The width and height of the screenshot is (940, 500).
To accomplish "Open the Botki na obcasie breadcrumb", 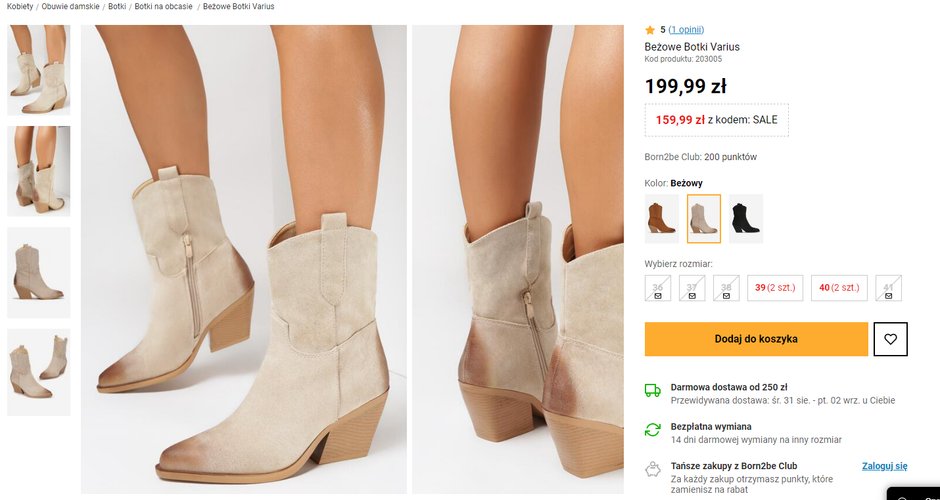I will pos(162,6).
